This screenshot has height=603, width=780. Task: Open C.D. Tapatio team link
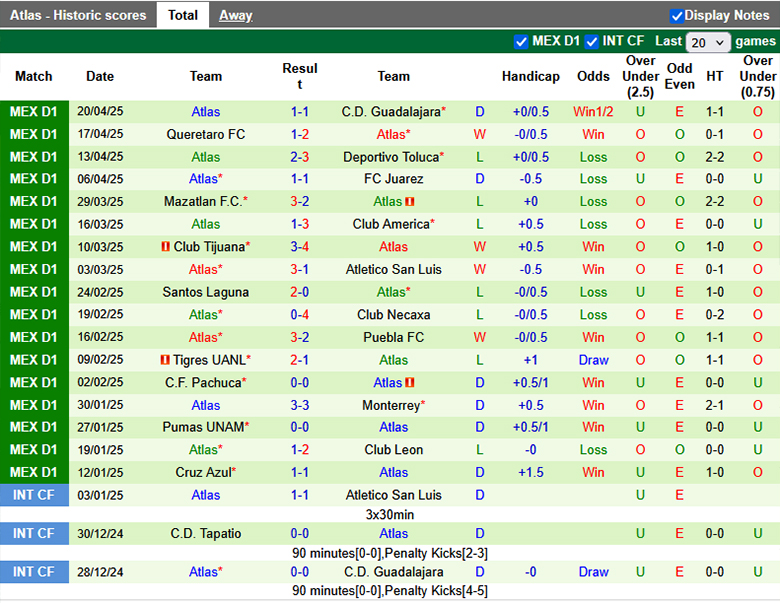[205, 534]
